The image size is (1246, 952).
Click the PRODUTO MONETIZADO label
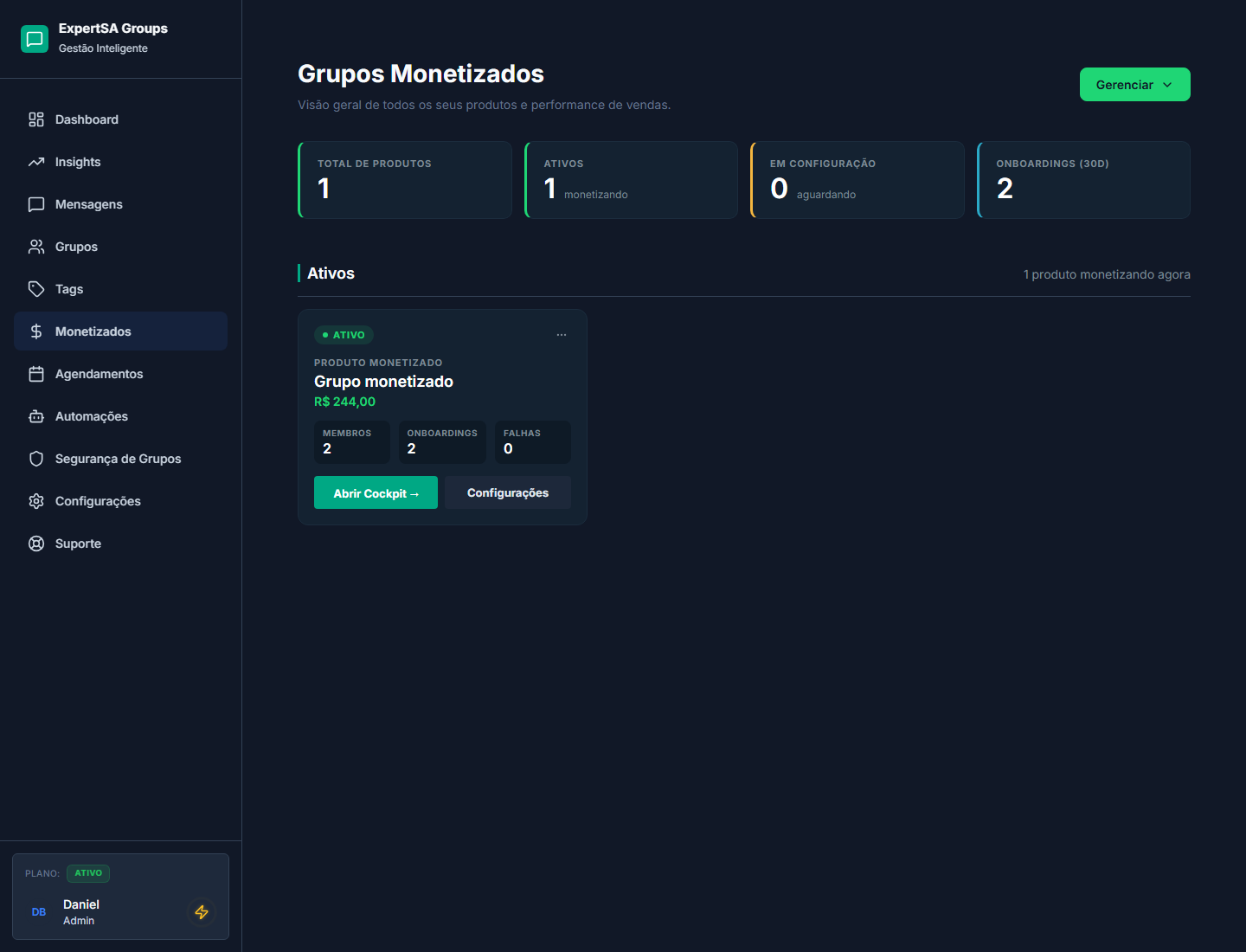378,363
